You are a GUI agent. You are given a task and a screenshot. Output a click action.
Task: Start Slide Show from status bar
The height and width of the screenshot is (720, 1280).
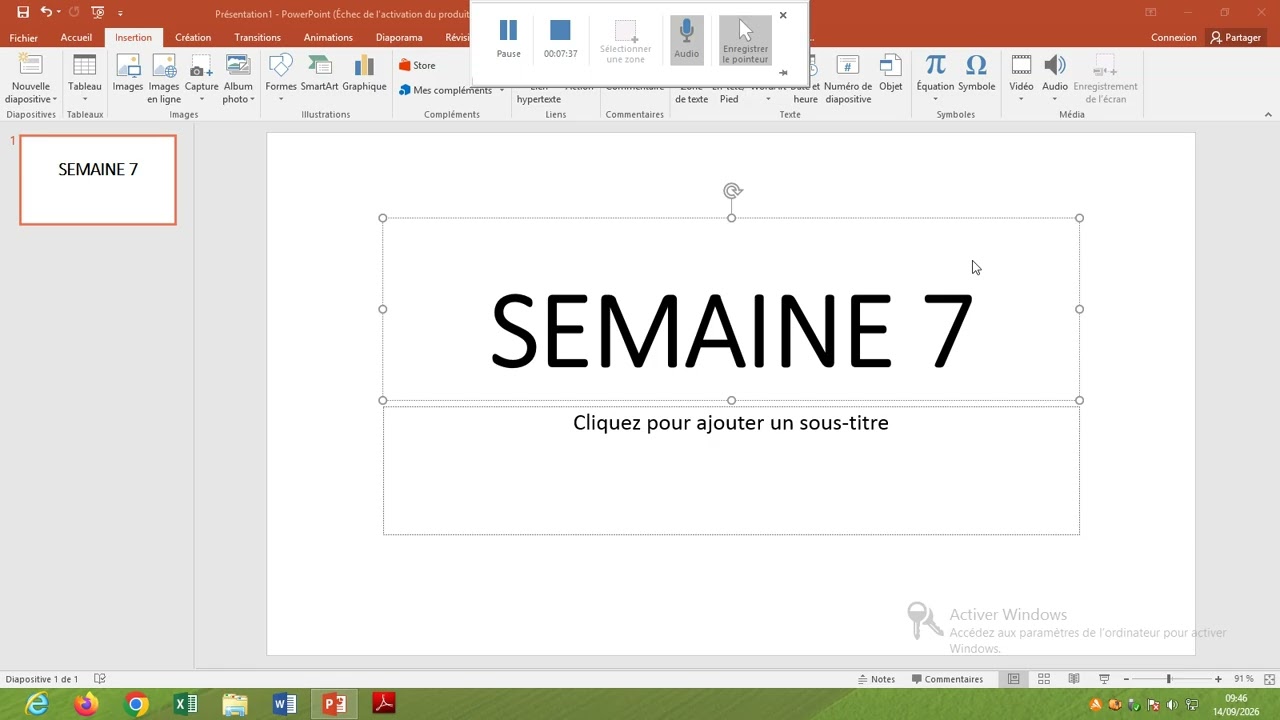(1104, 679)
